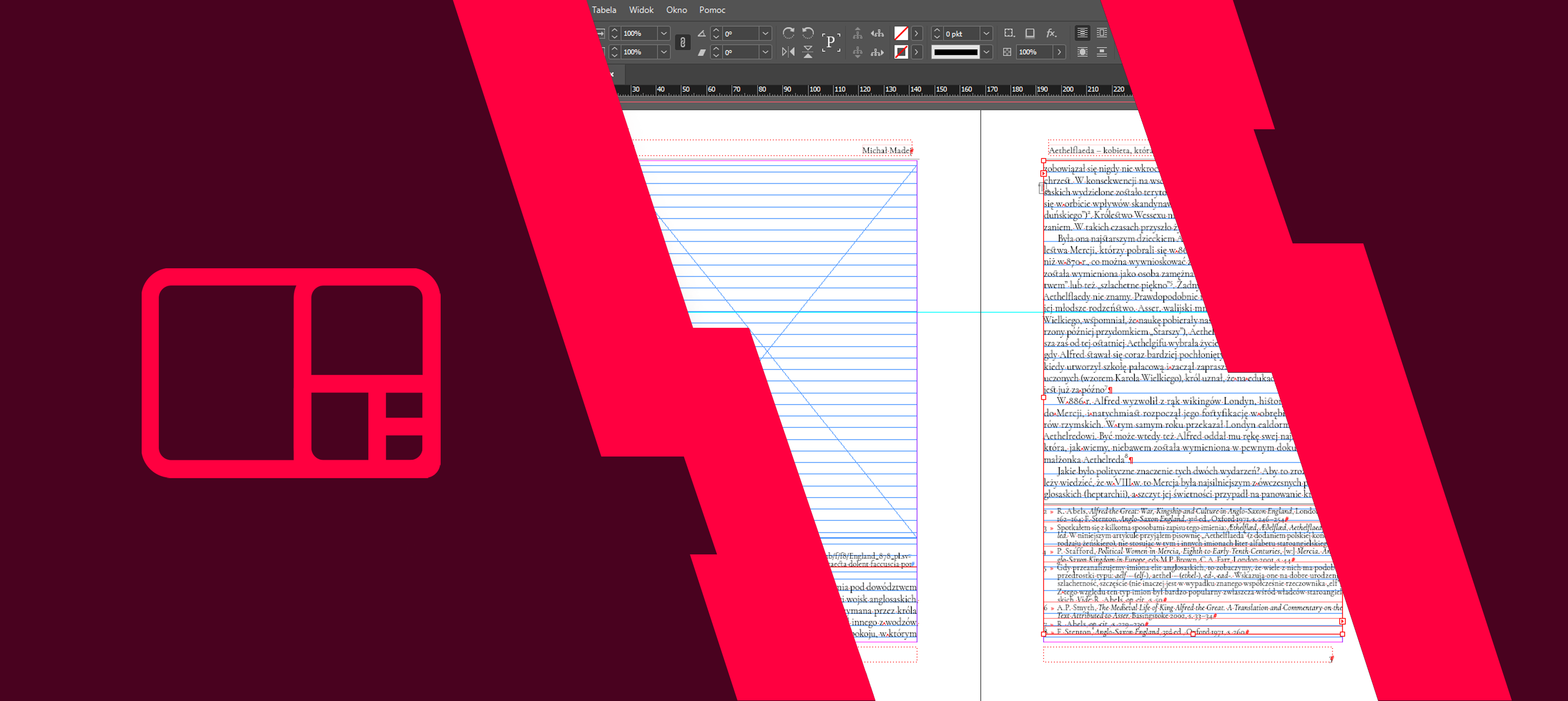This screenshot has height=701, width=1568.
Task: Click the opacity 100% field
Action: click(x=1035, y=52)
